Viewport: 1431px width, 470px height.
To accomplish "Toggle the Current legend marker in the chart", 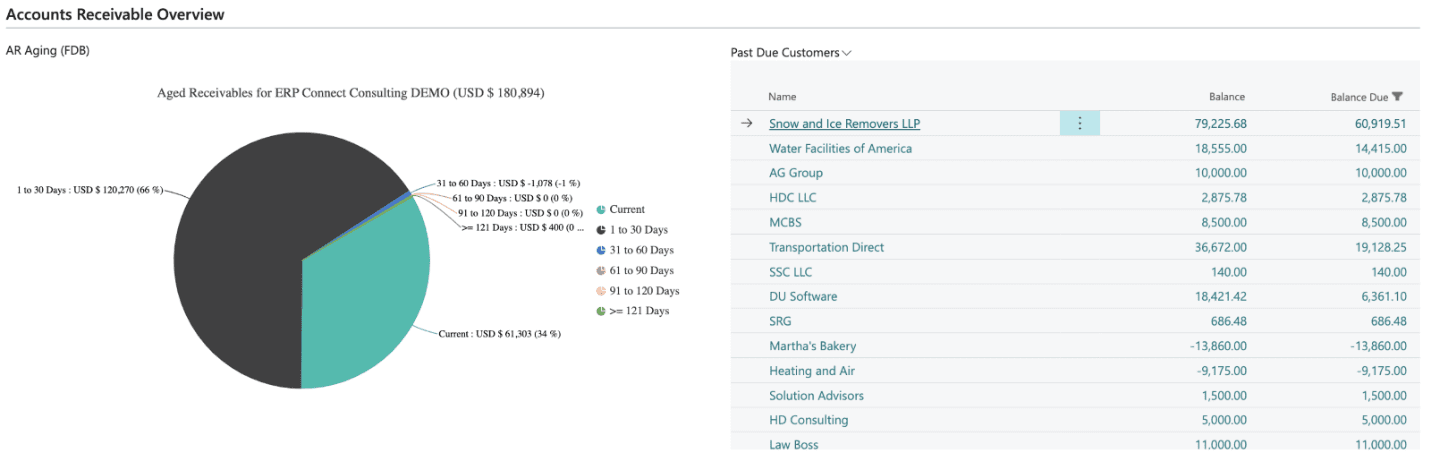I will point(601,210).
